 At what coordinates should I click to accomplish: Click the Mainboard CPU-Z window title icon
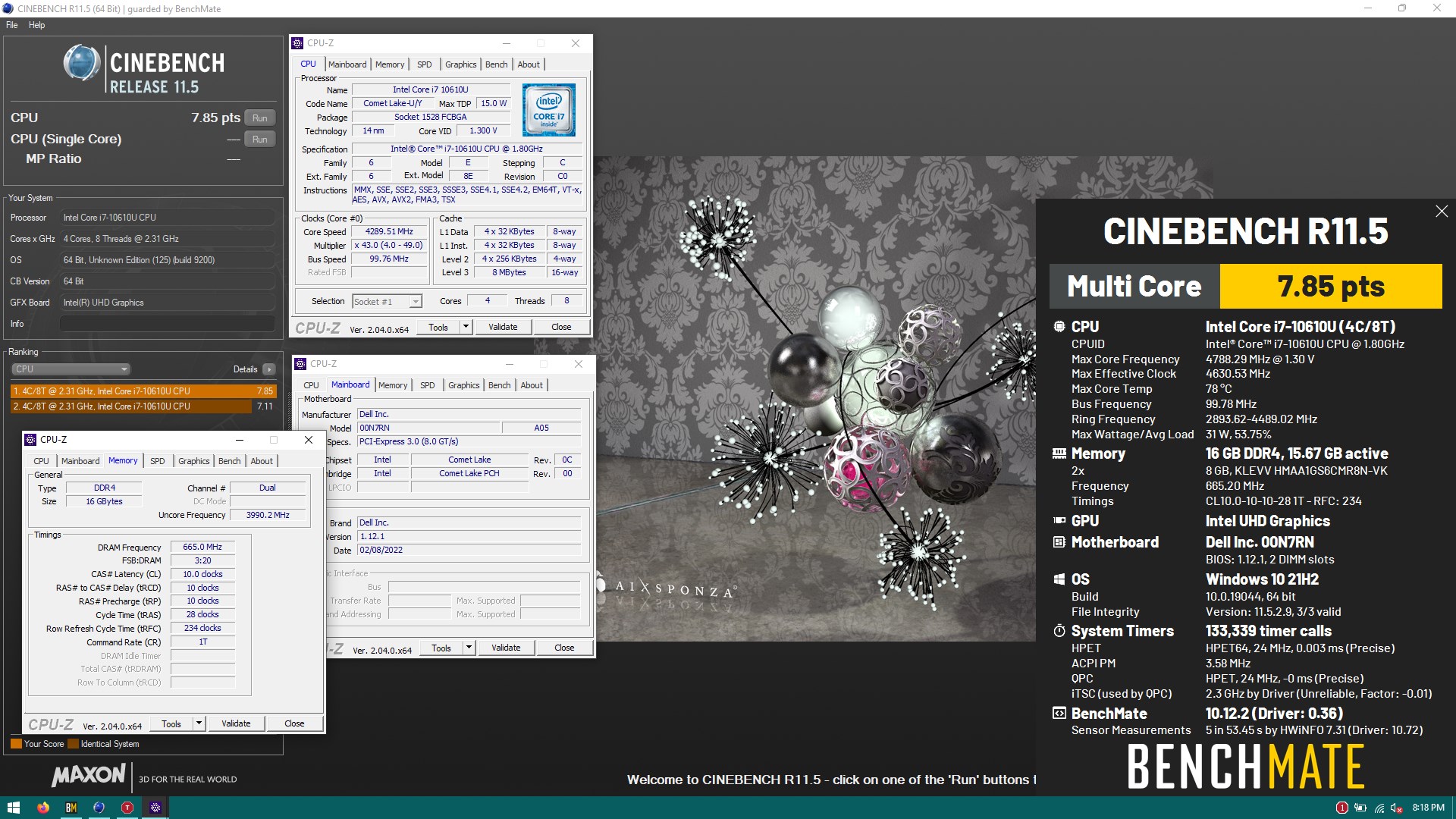coord(301,364)
